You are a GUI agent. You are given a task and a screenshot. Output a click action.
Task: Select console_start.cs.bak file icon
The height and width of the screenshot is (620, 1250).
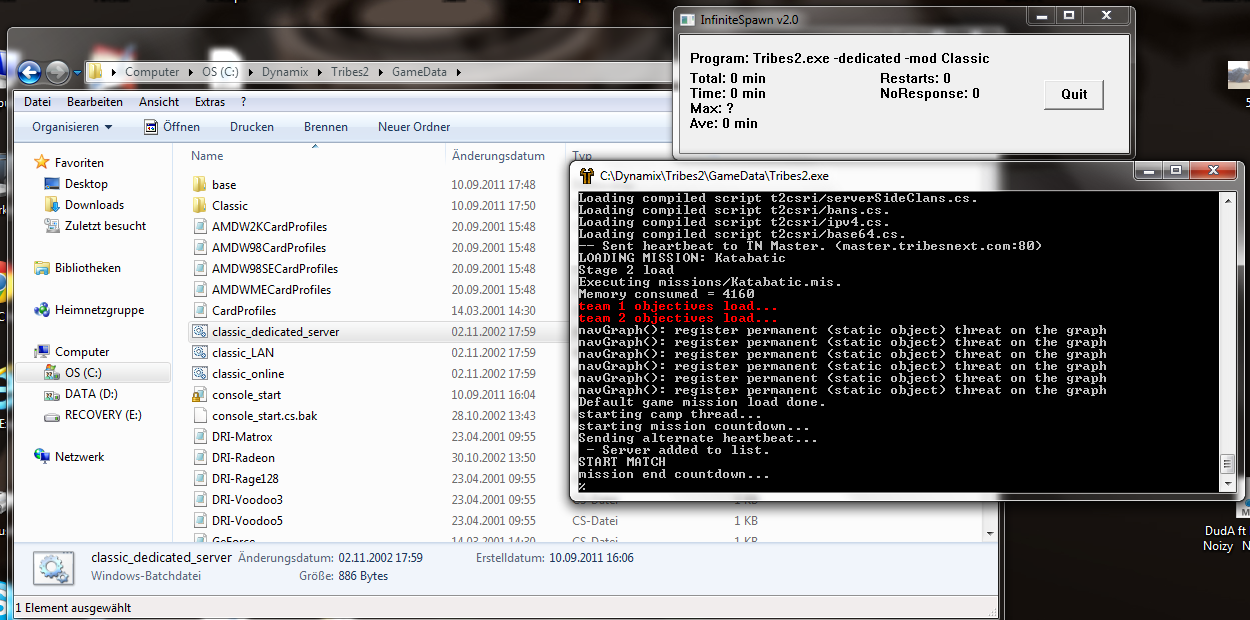pyautogui.click(x=198, y=415)
